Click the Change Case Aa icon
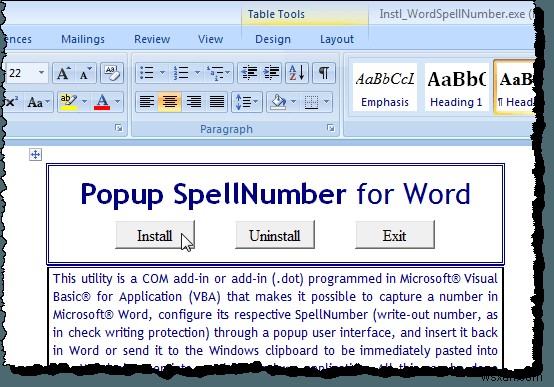The width and height of the screenshot is (554, 387). pyautogui.click(x=35, y=102)
